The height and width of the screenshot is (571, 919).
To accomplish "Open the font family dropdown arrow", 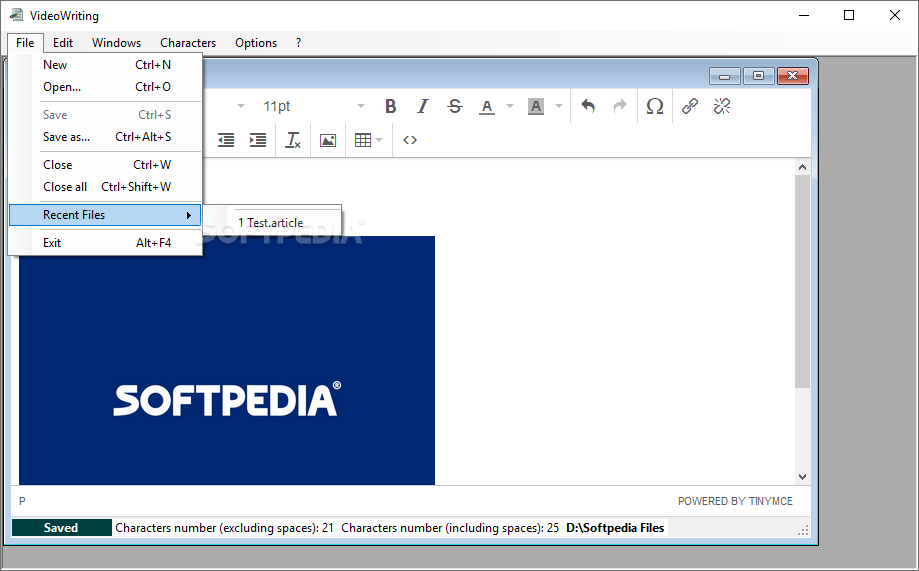I will tap(241, 106).
